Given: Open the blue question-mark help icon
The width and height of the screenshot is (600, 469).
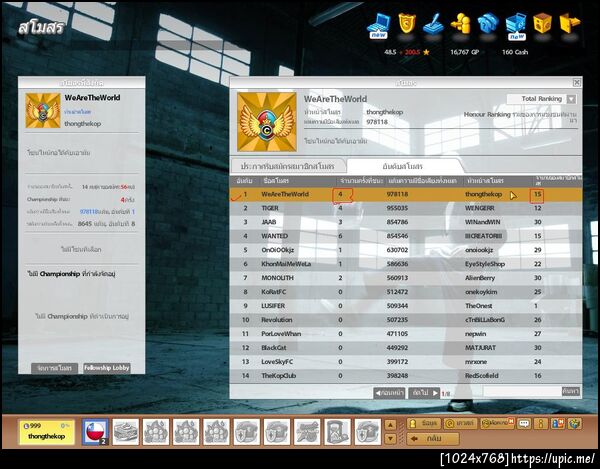Looking at the screenshot, I should pos(488,23).
